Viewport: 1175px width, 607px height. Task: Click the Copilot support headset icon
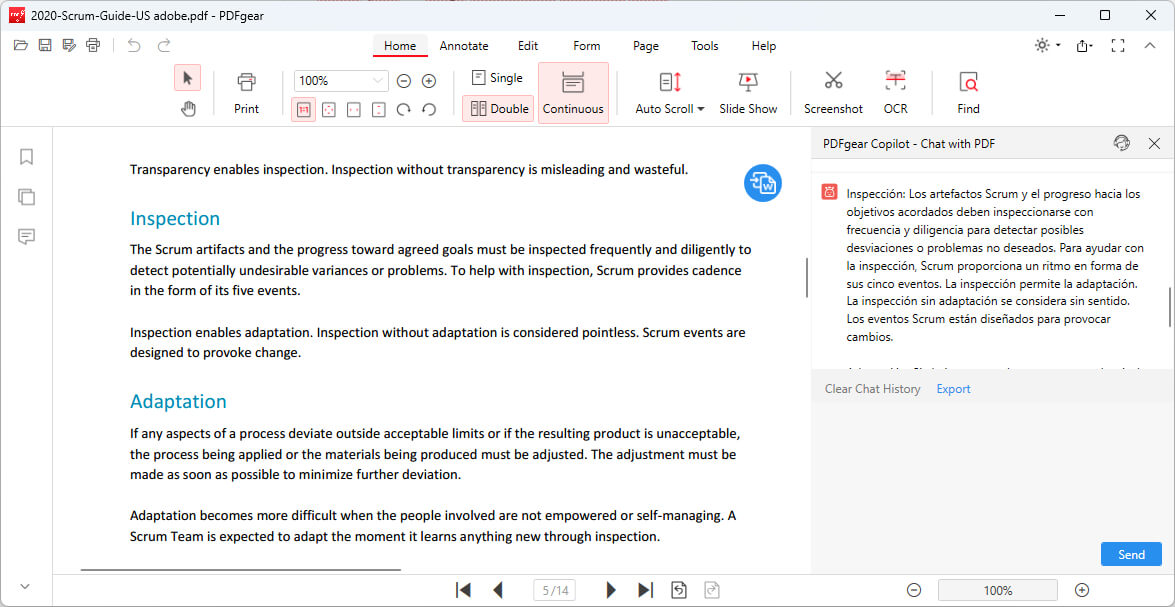(1122, 143)
